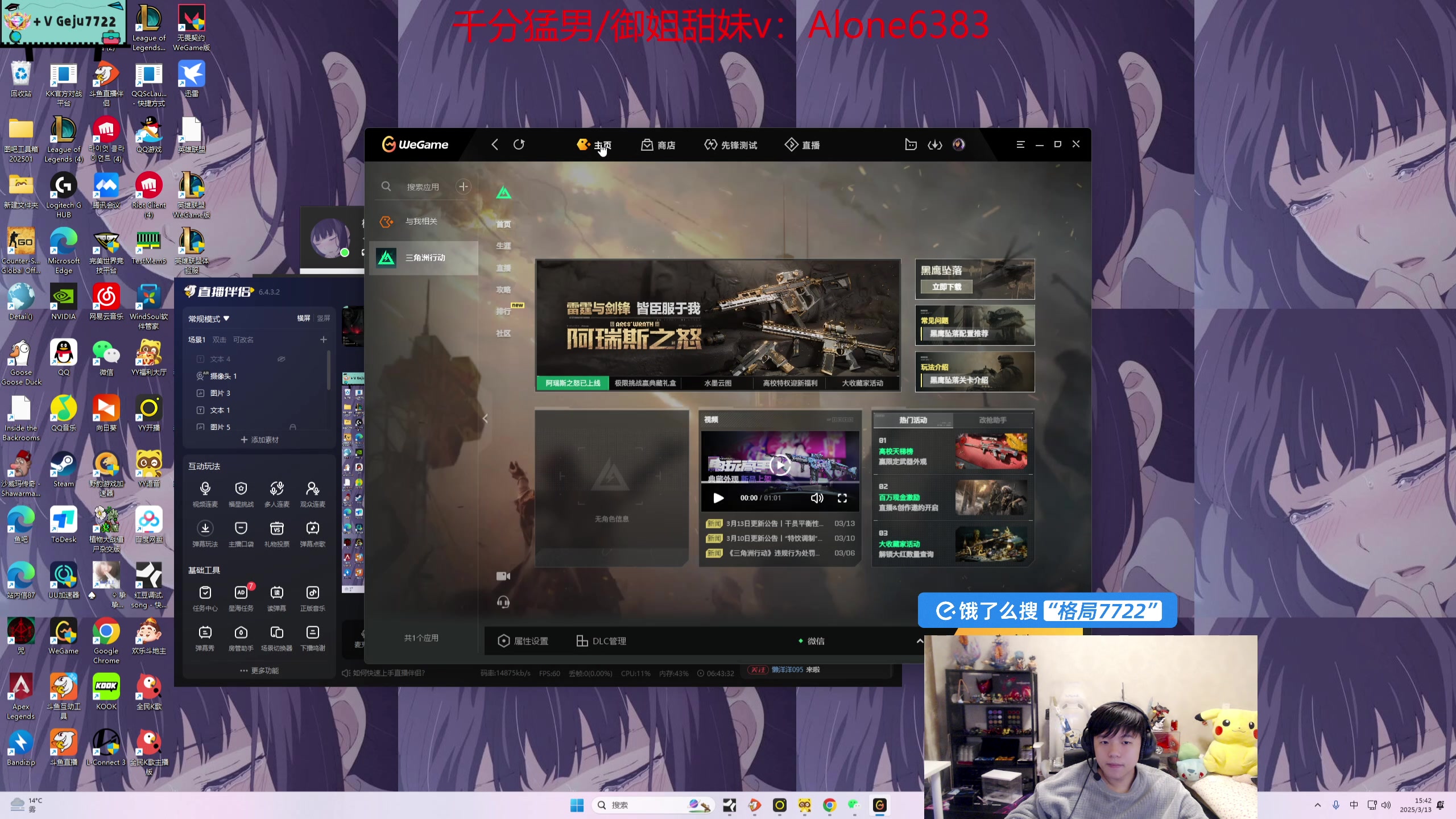
Task: Click the green Delta Force triangle logo
Action: tap(503, 193)
